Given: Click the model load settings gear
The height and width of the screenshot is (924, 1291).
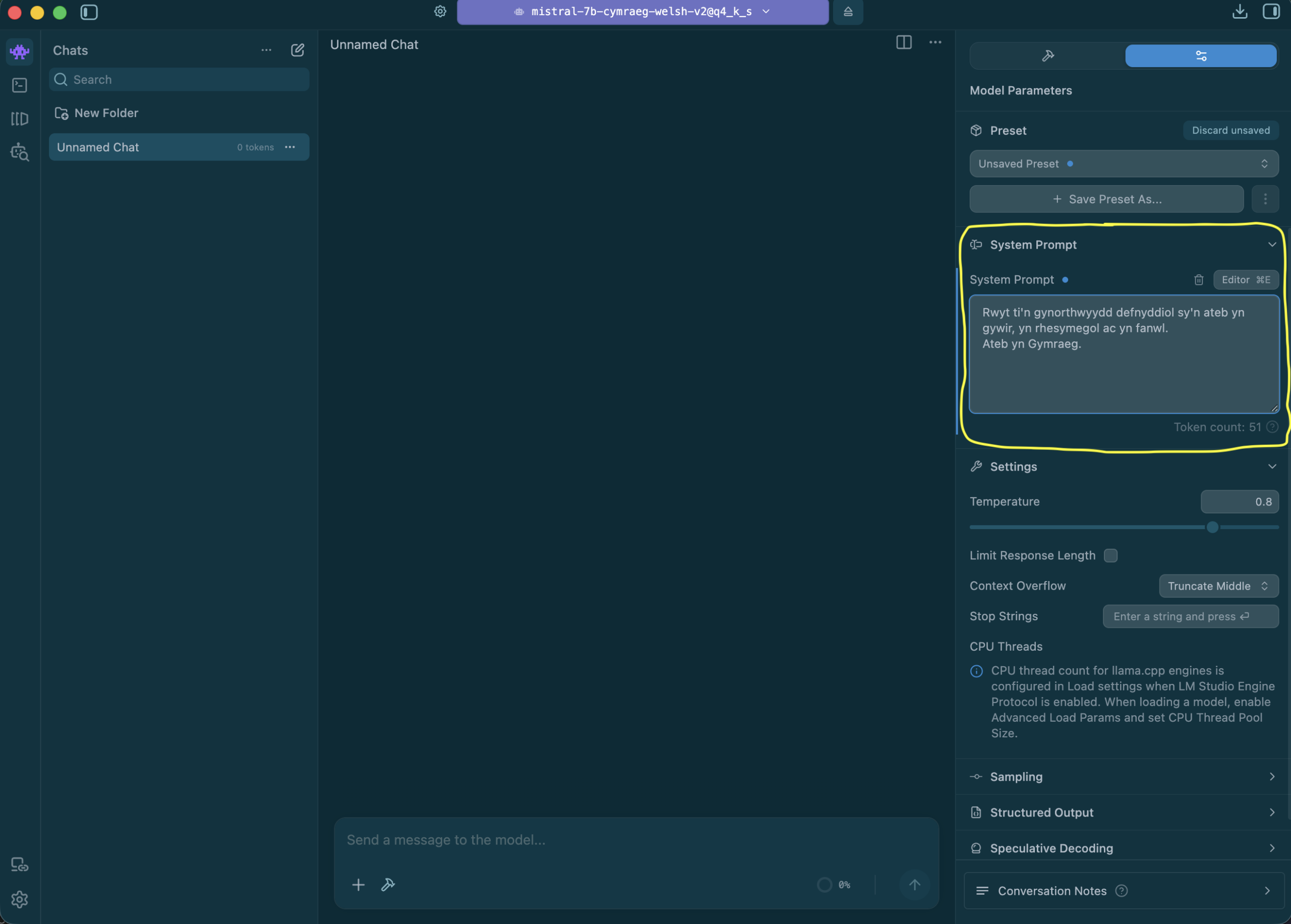Looking at the screenshot, I should tap(440, 12).
